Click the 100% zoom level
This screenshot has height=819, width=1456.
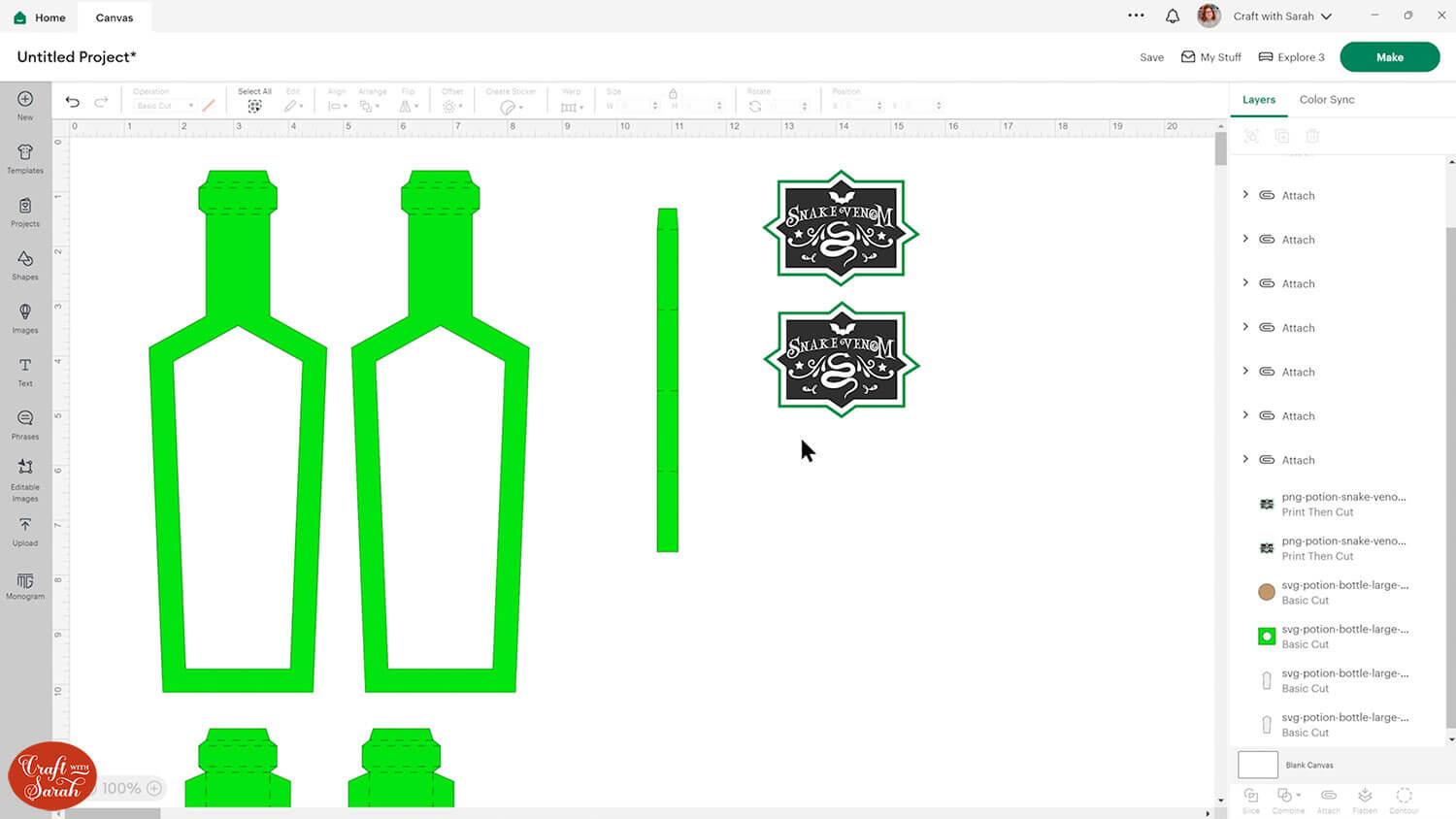point(121,788)
